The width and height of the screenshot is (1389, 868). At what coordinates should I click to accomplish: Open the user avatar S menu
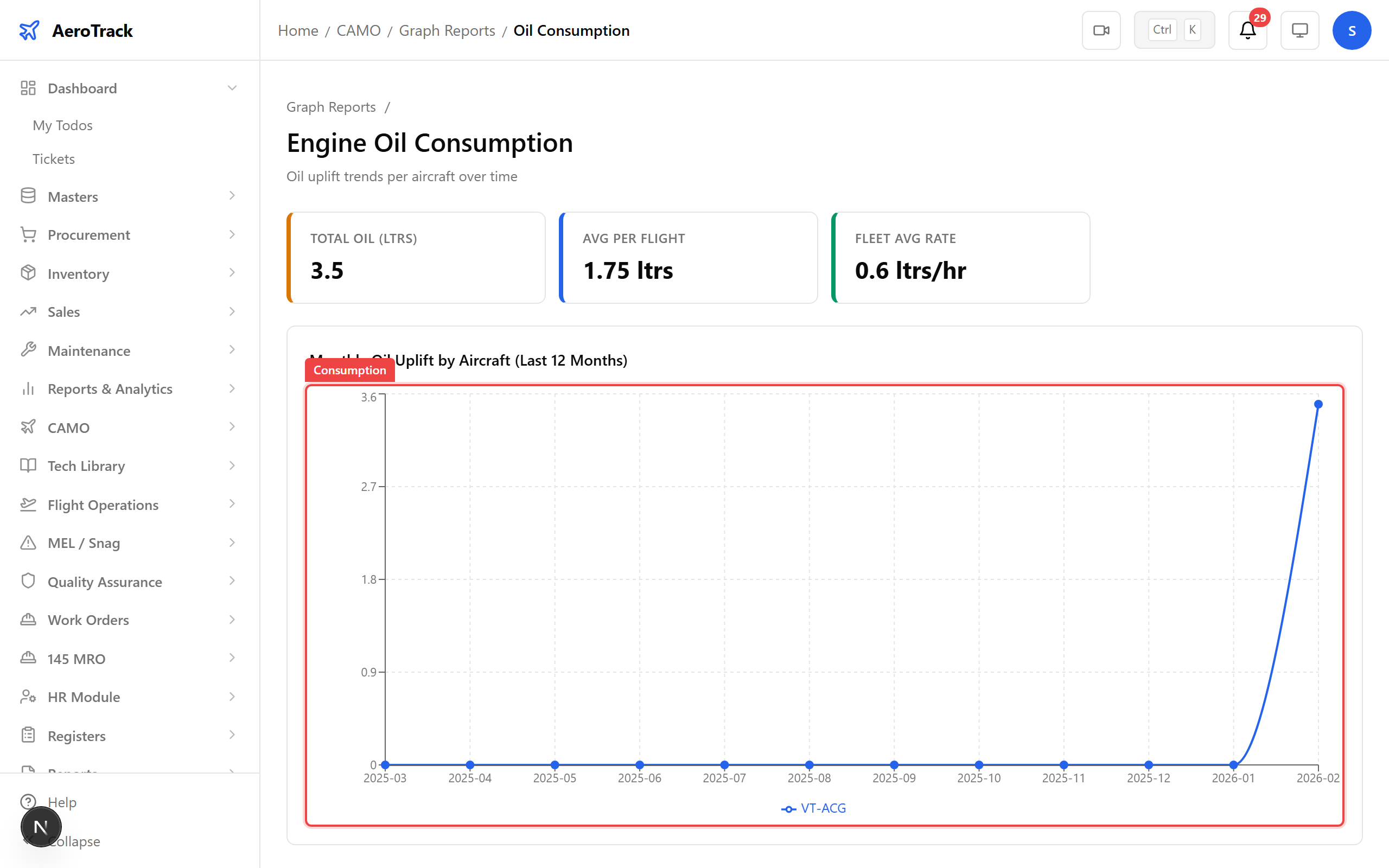[x=1351, y=30]
